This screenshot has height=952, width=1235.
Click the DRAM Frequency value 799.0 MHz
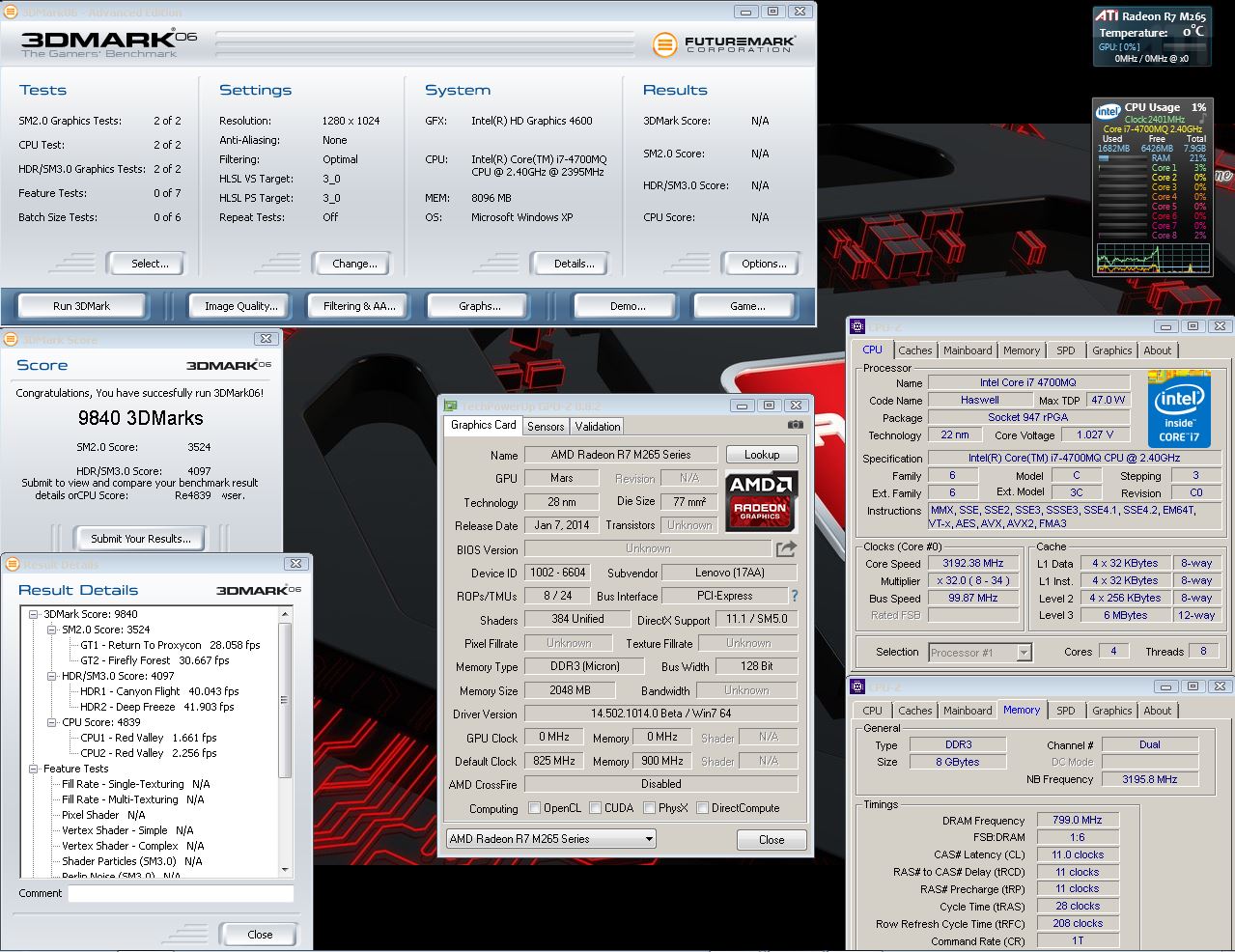(x=1077, y=820)
